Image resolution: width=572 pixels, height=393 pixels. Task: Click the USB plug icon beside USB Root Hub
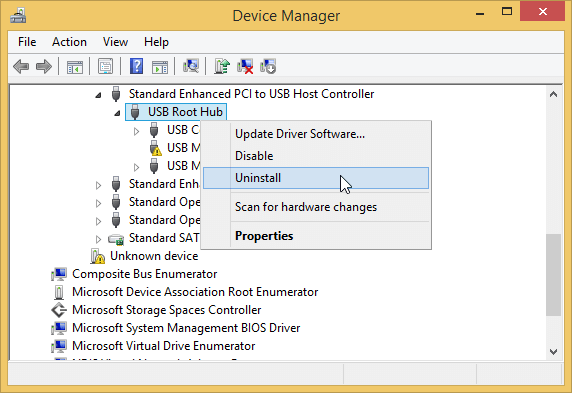(x=135, y=112)
